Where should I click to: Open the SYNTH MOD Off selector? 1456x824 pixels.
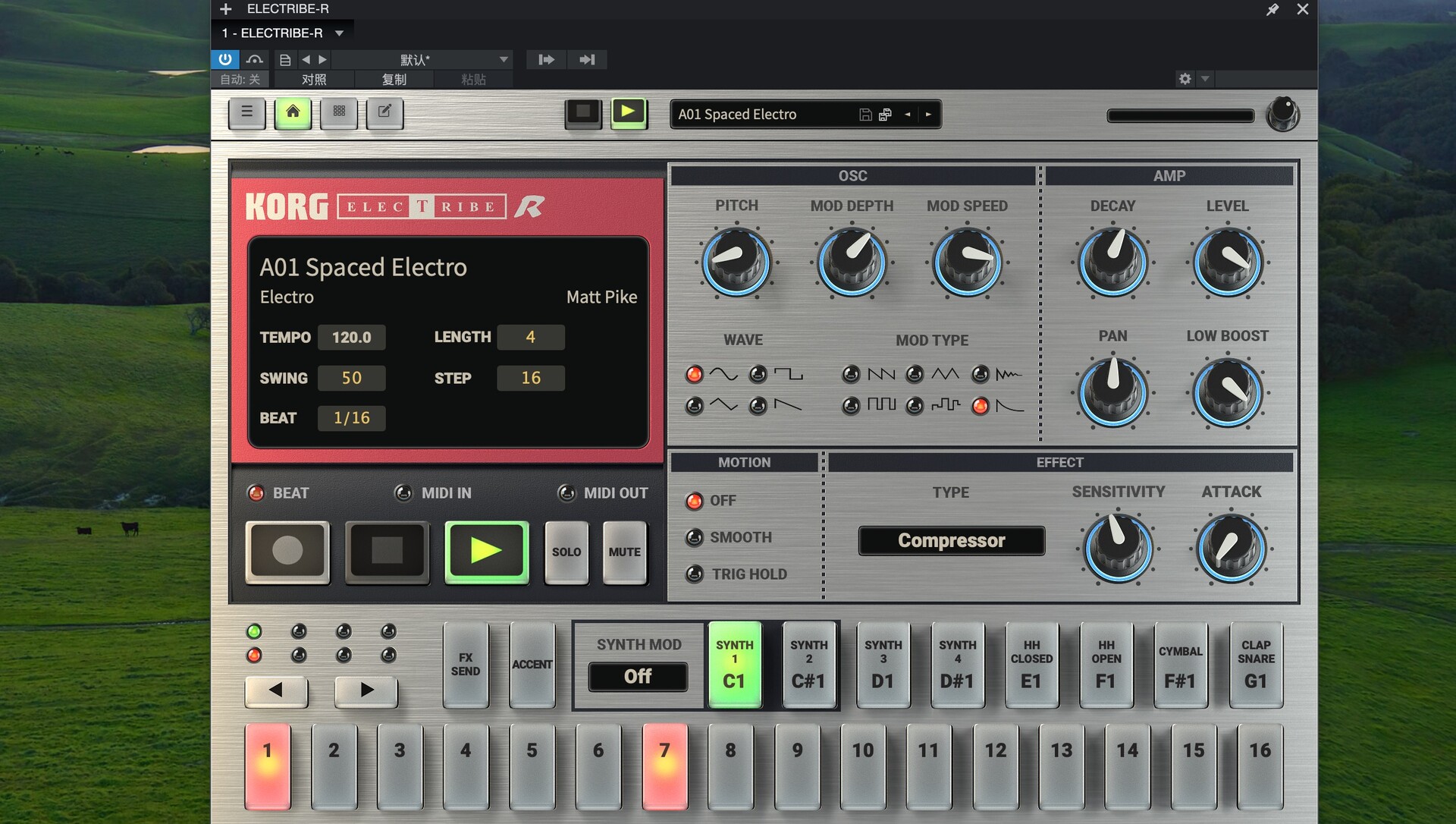coord(638,676)
